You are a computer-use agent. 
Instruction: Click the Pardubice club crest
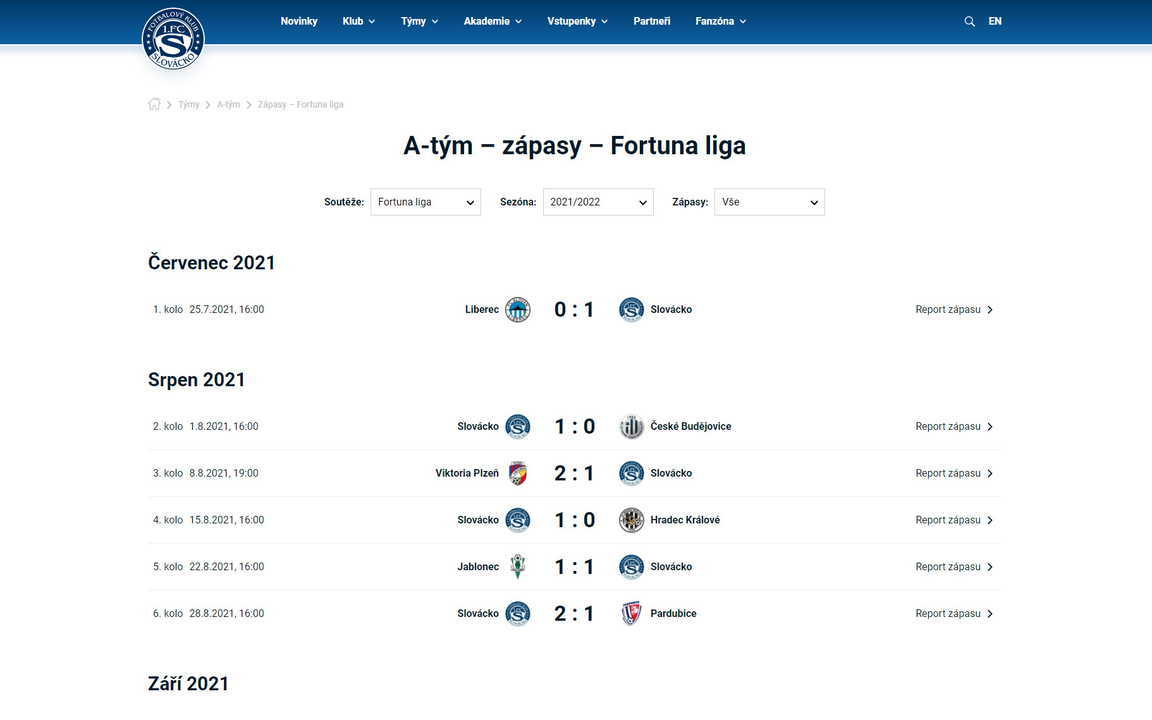pyautogui.click(x=631, y=613)
